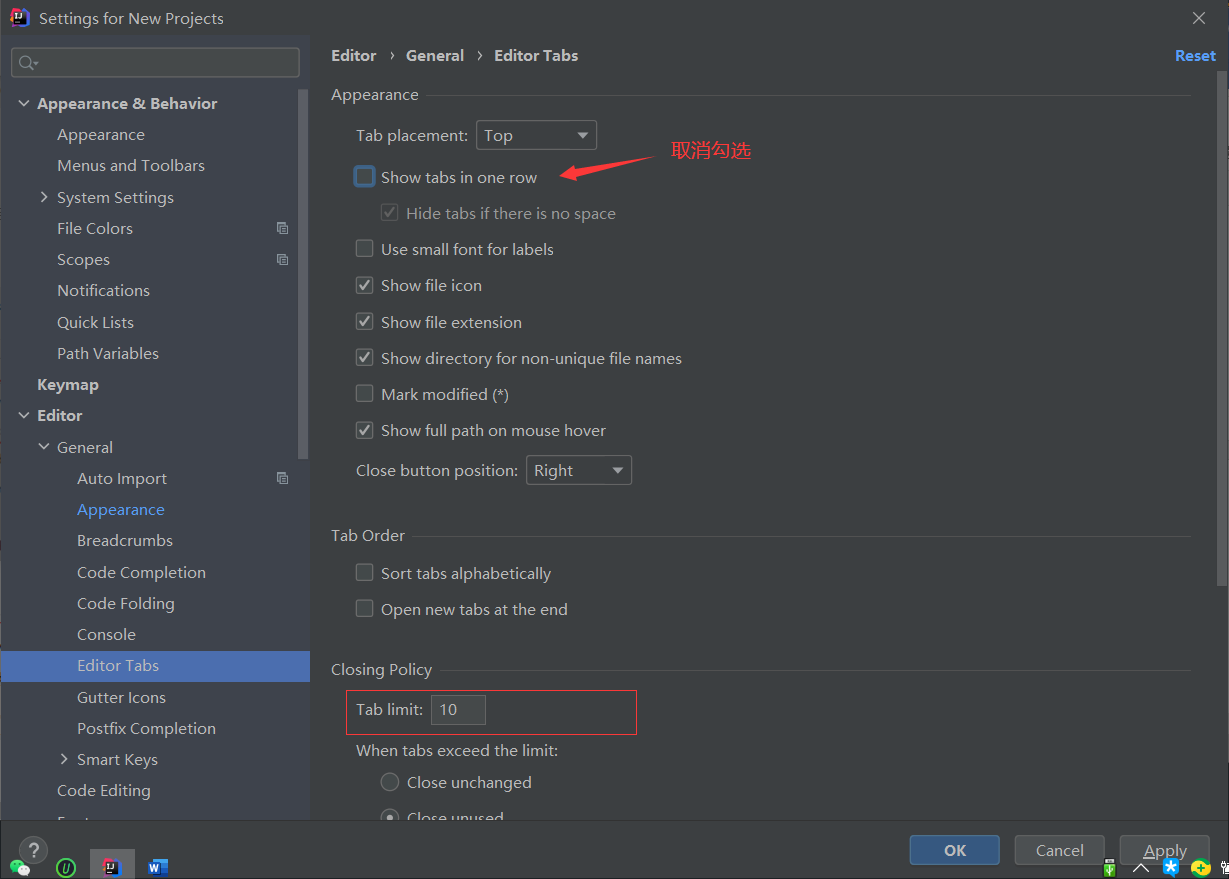1229x879 pixels.
Task: Select Code Completion in the settings tree
Action: coord(141,572)
